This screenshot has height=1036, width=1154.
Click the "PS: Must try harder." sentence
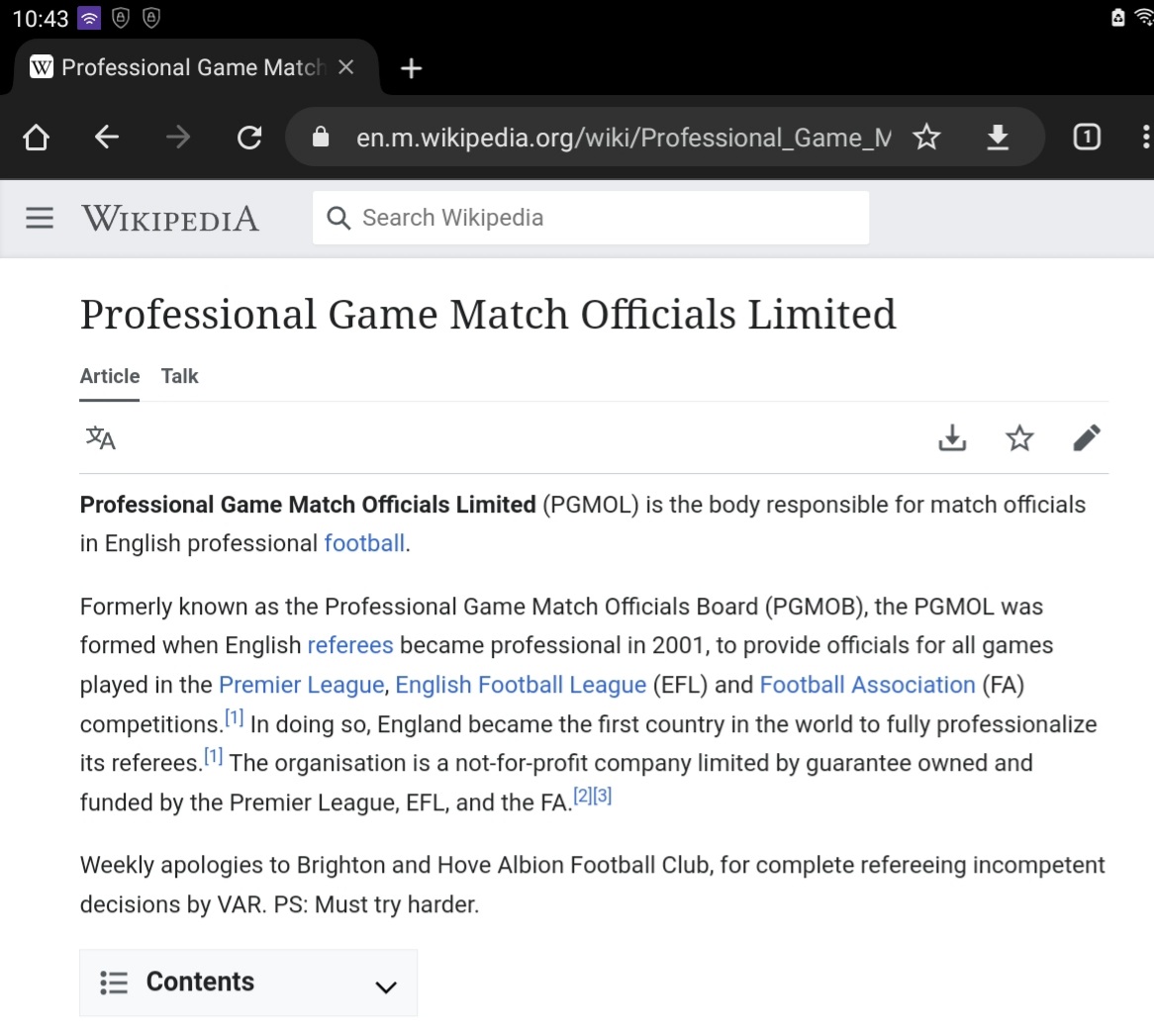click(x=376, y=904)
